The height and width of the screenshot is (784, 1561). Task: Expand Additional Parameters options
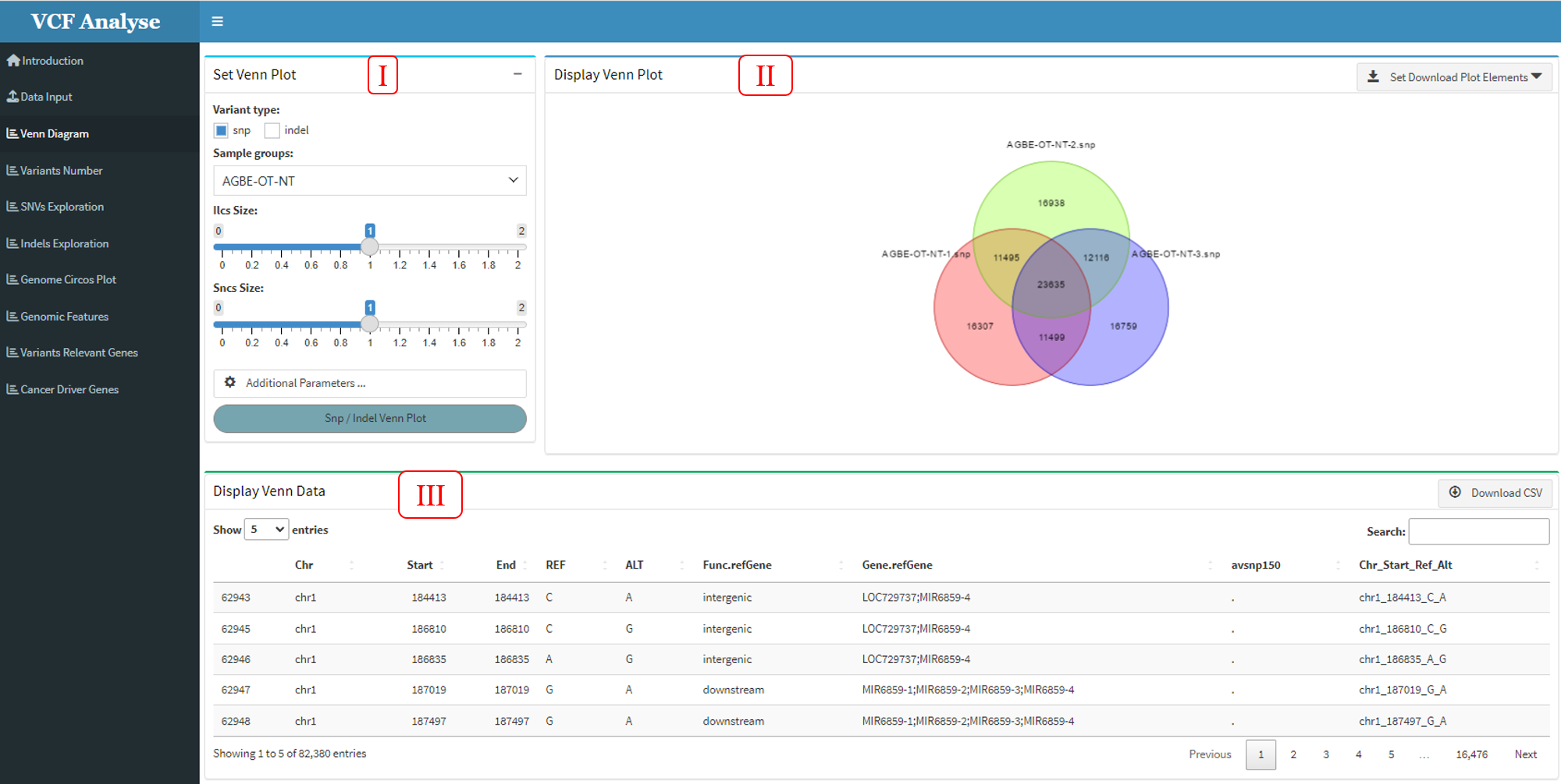point(370,383)
